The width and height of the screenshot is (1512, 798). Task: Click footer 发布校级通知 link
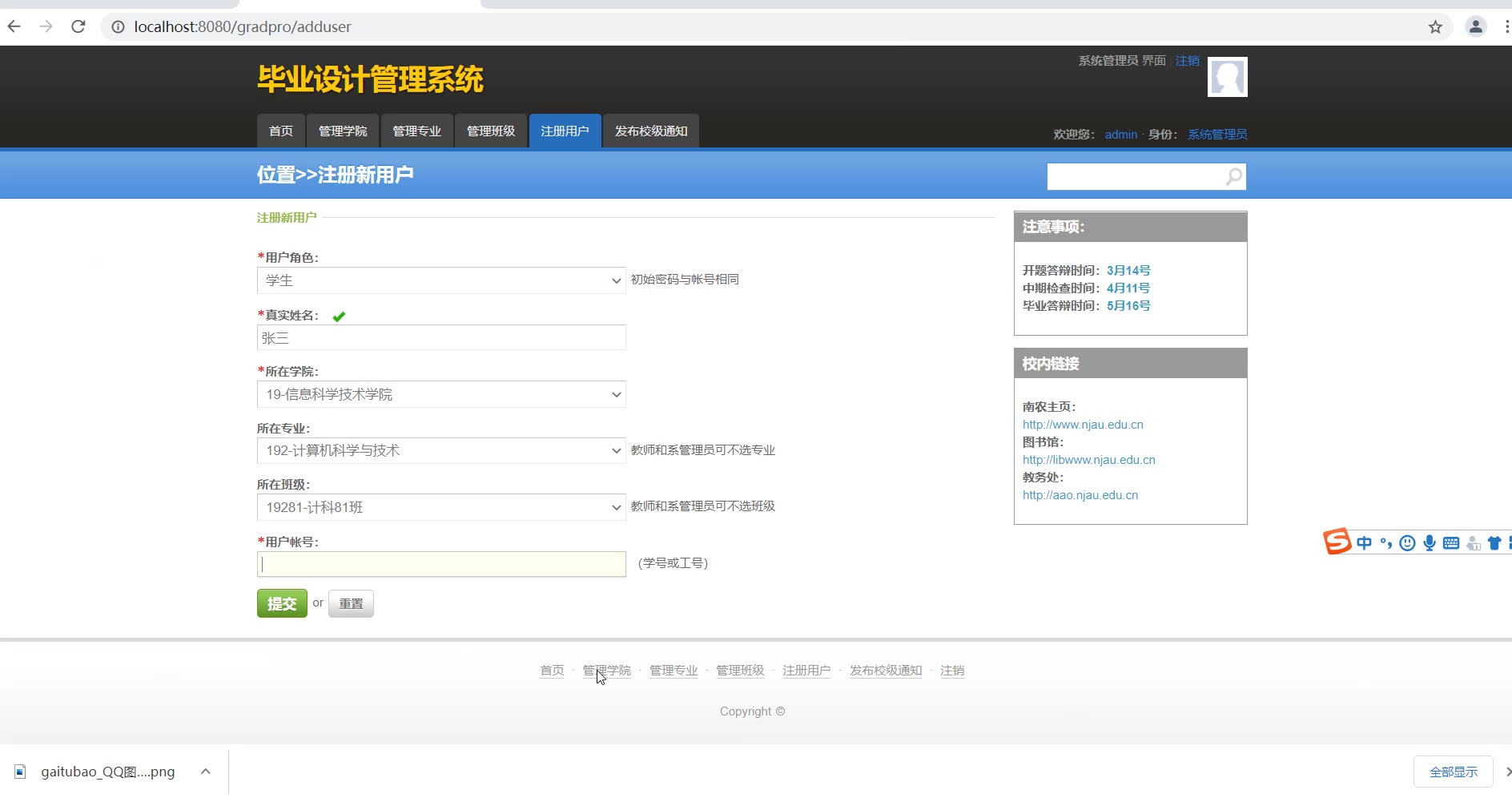point(886,671)
